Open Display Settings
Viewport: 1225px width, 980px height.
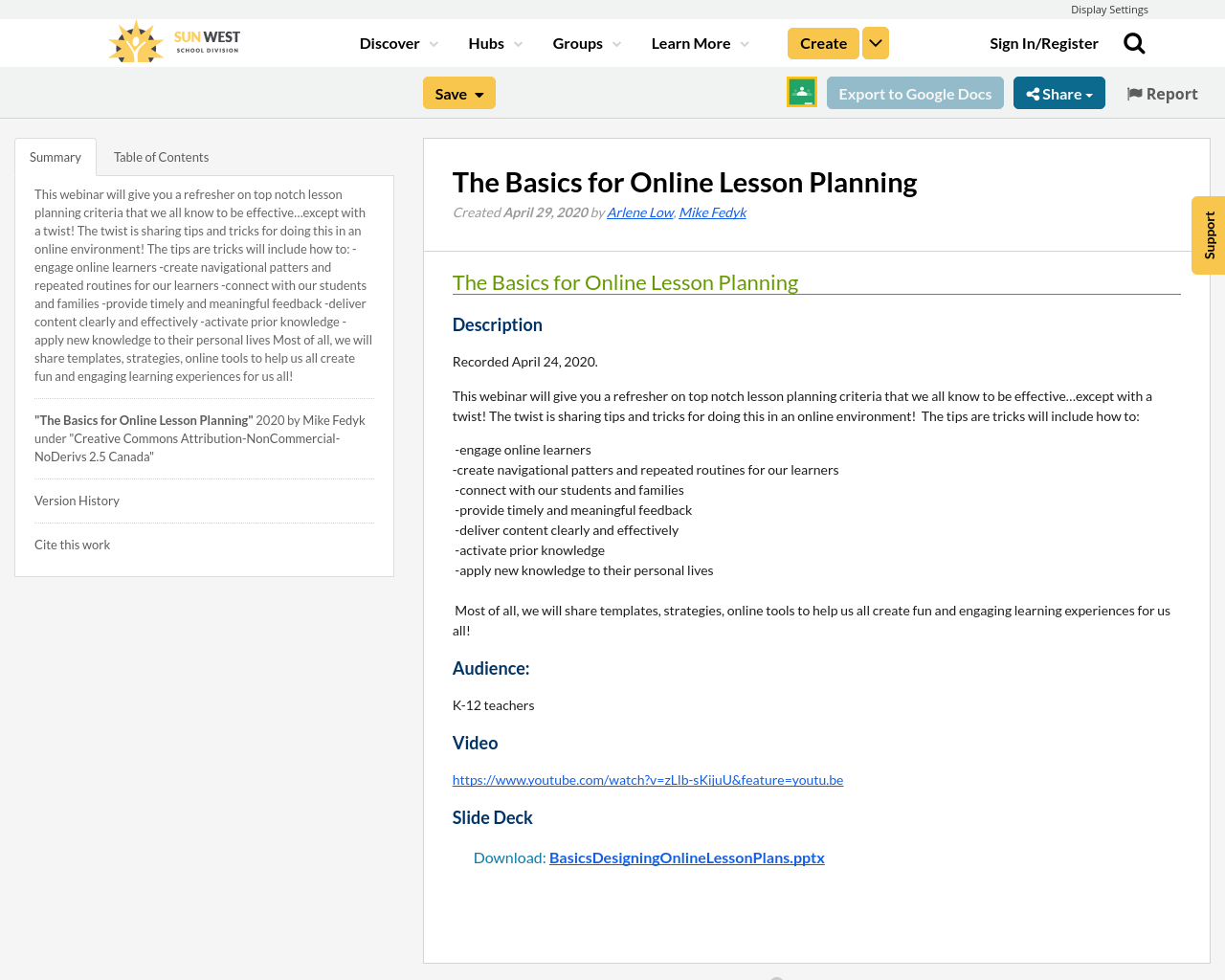1109,9
